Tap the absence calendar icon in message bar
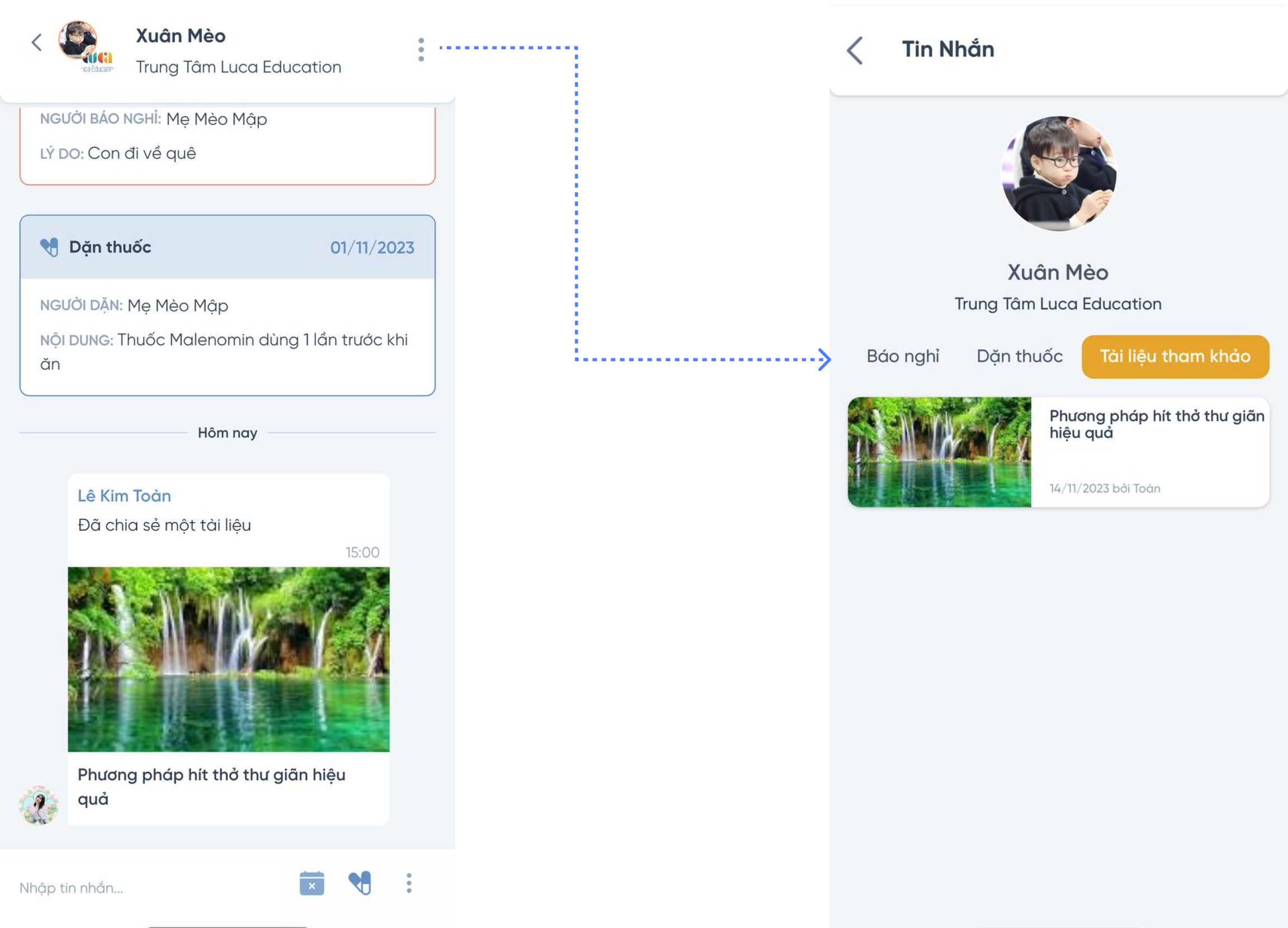The width and height of the screenshot is (1288, 928). (312, 884)
